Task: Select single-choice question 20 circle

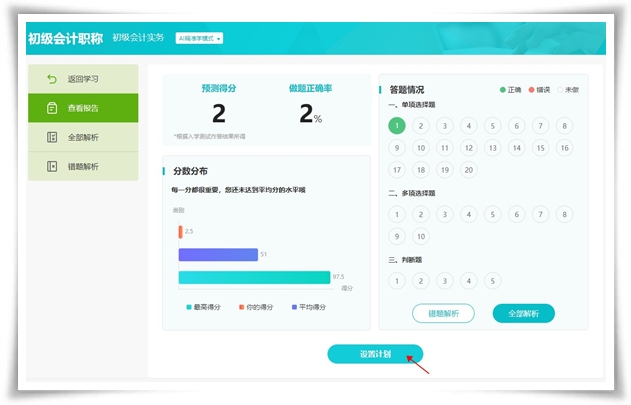Action: pos(469,170)
